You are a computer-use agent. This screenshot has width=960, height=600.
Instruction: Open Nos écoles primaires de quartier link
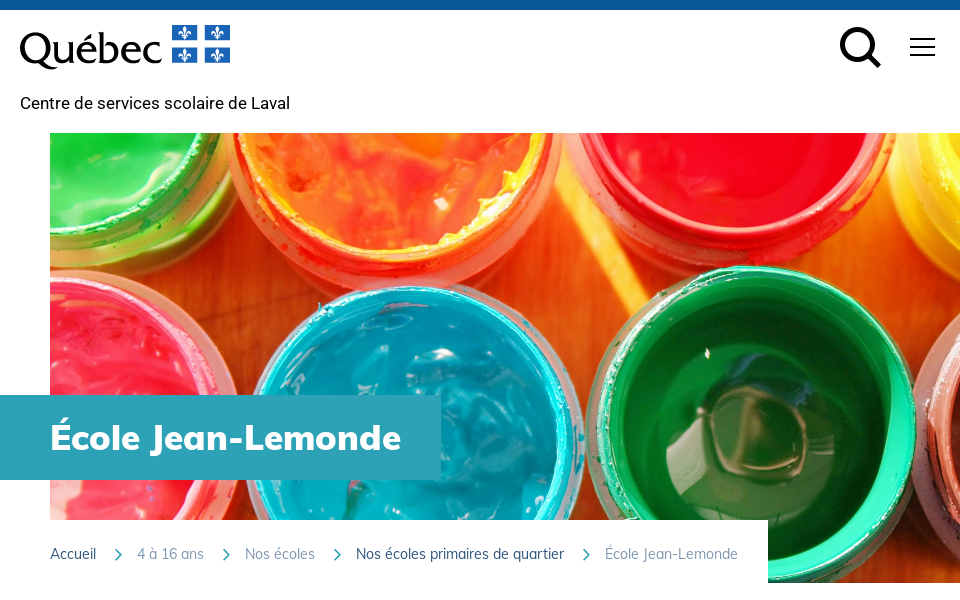click(460, 554)
